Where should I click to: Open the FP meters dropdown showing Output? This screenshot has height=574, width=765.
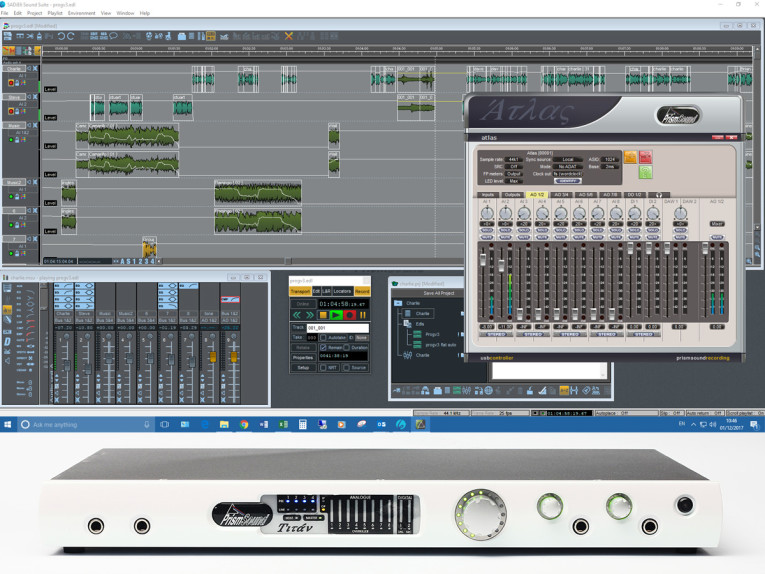coord(513,174)
